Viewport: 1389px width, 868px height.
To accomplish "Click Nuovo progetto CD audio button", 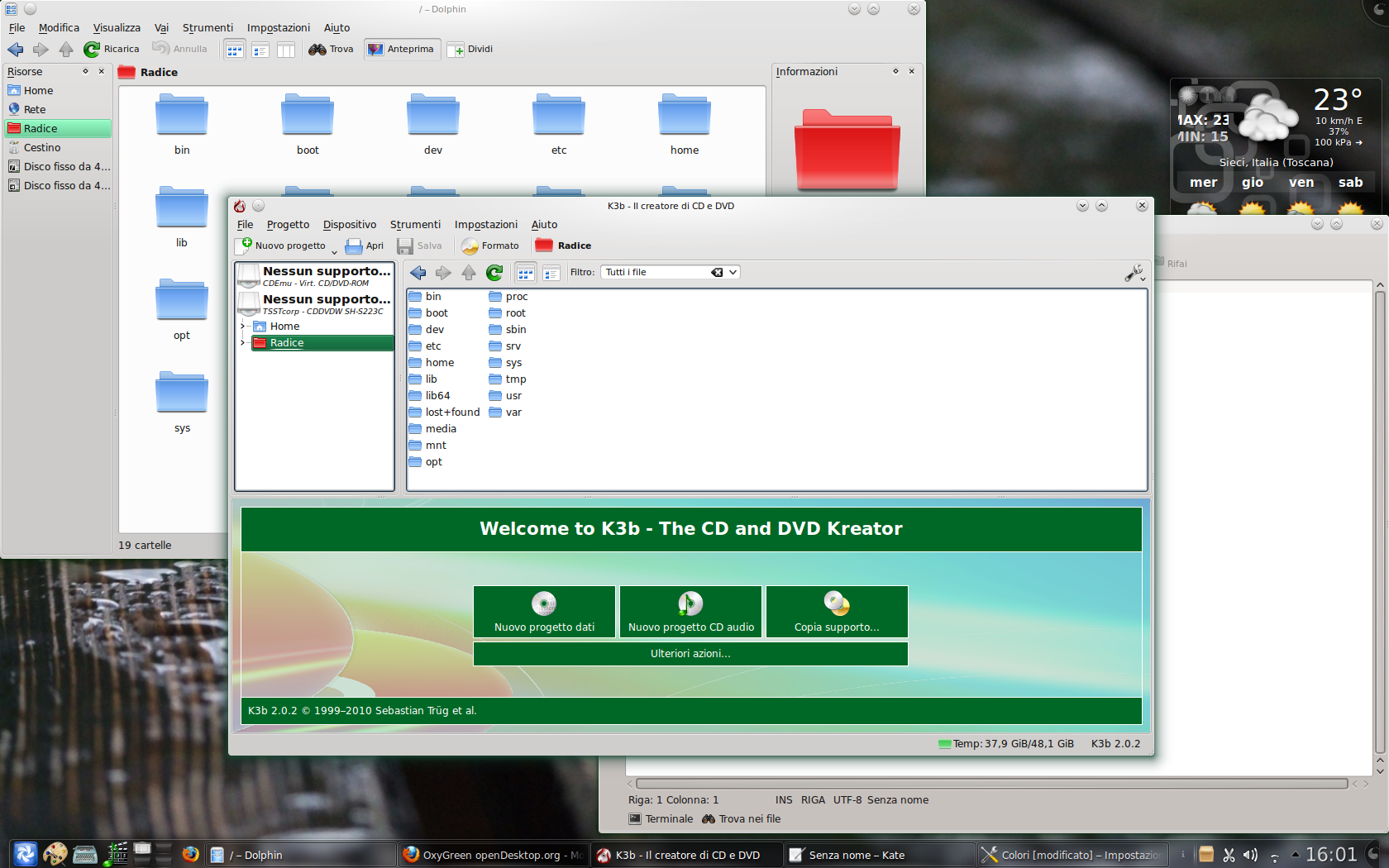I will click(x=690, y=612).
